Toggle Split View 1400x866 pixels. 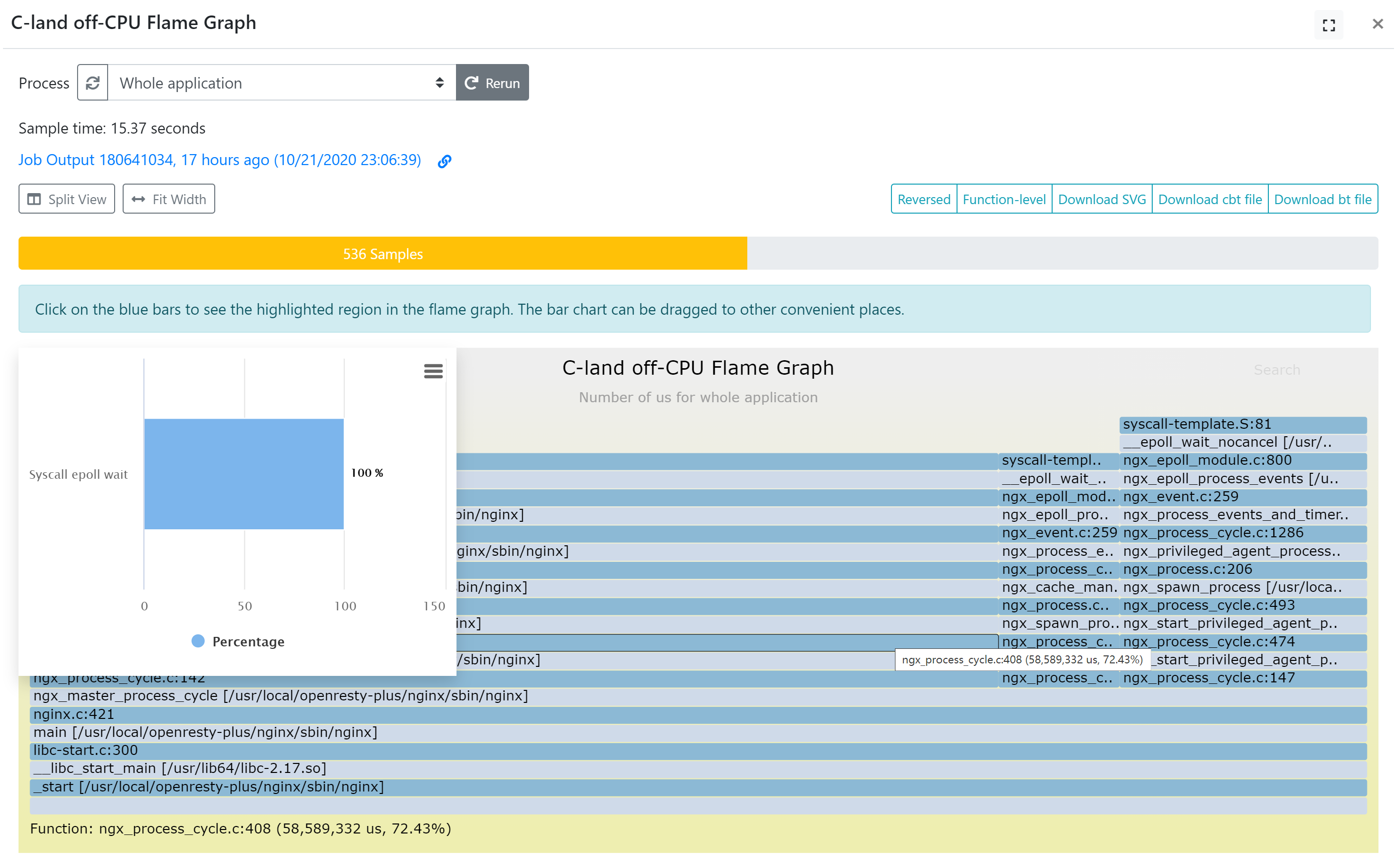click(67, 199)
